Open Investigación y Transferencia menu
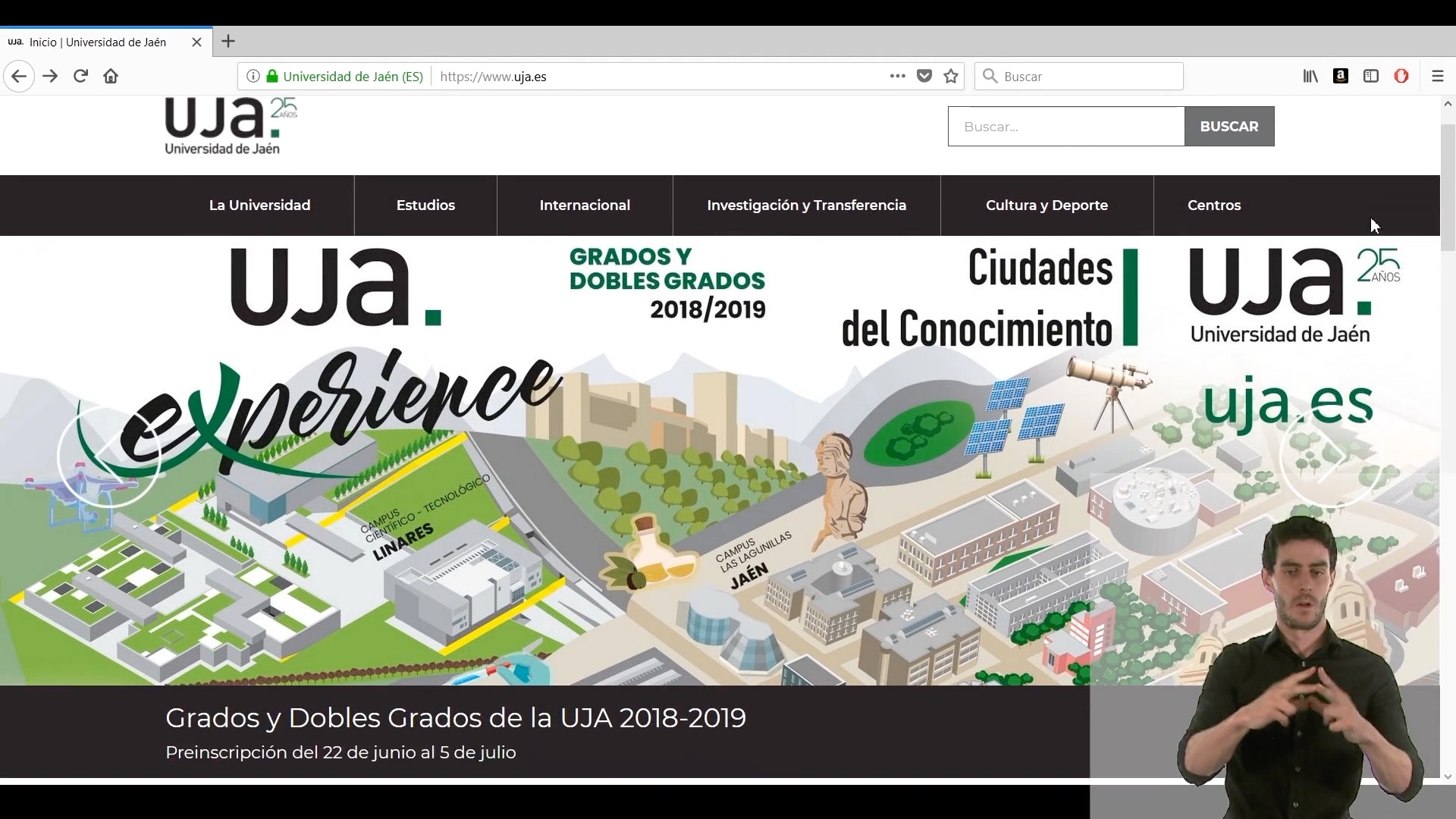Screen dimensions: 1456x819 pyautogui.click(x=807, y=206)
